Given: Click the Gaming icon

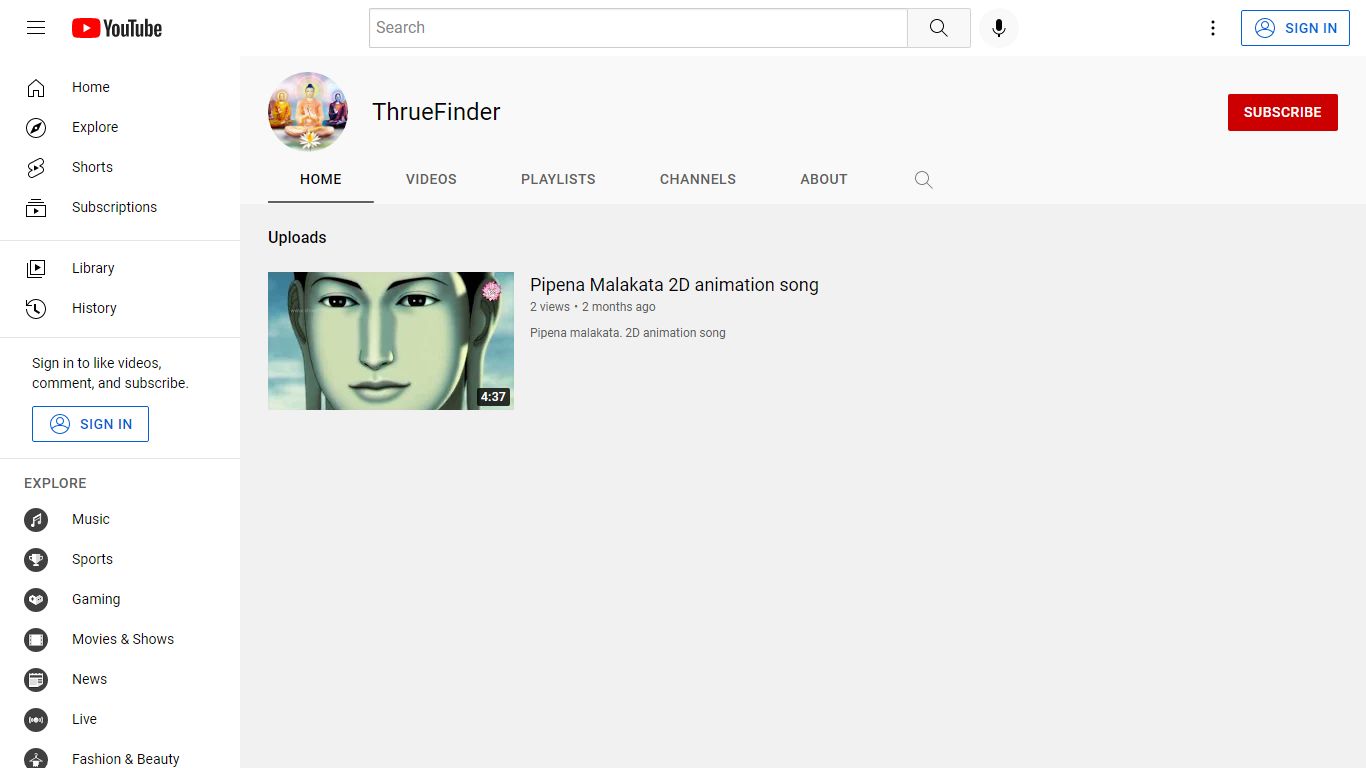Looking at the screenshot, I should pyautogui.click(x=36, y=600).
